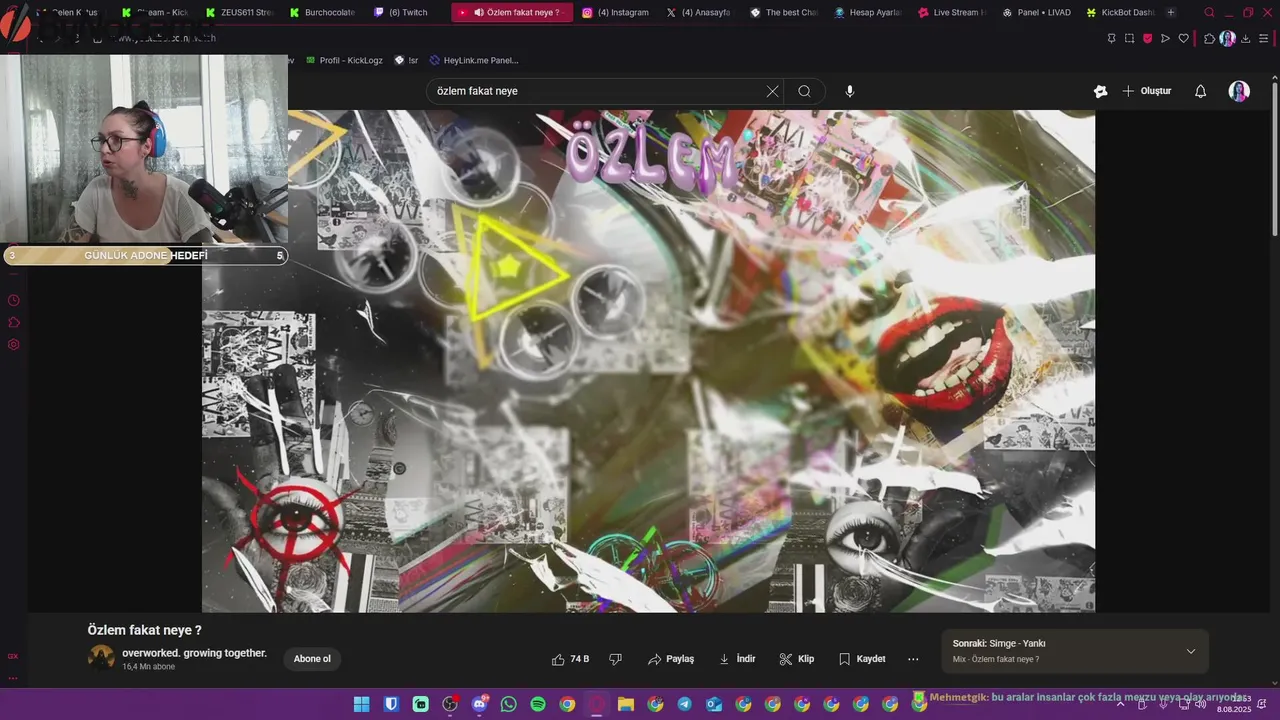Viewport: 1280px width, 720px height.
Task: Share the video via Paylaş
Action: point(671,659)
